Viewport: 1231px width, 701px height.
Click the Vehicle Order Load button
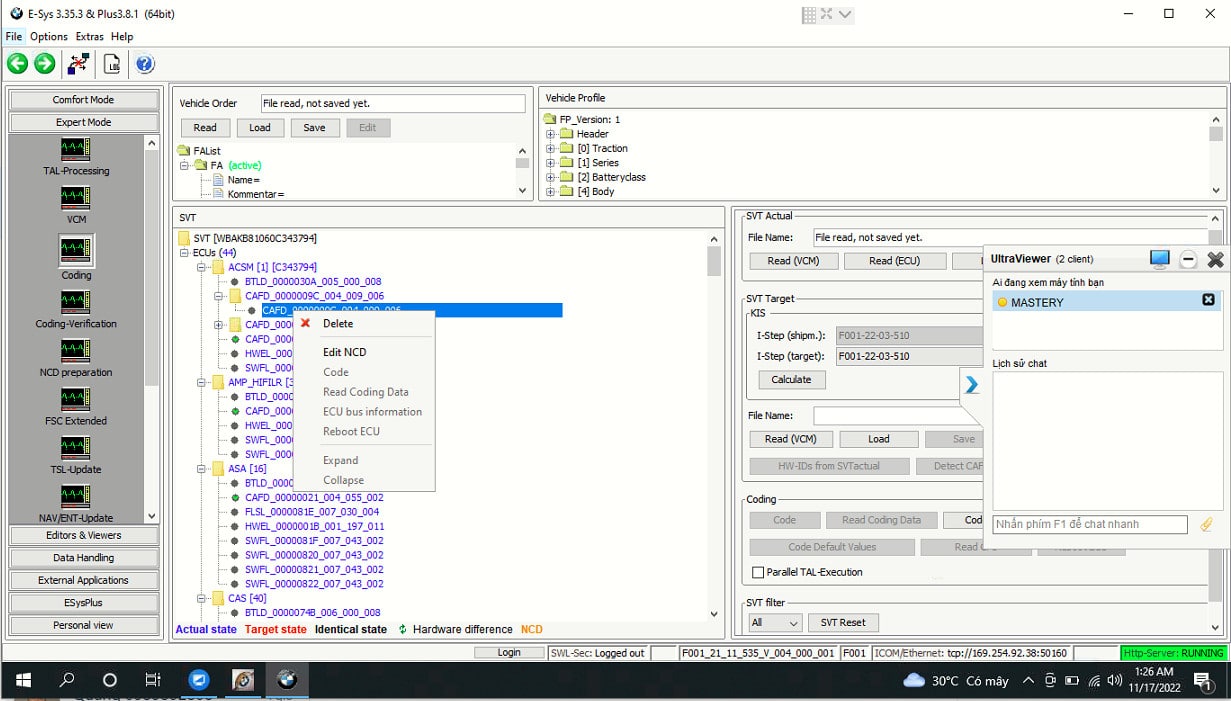[x=260, y=128]
